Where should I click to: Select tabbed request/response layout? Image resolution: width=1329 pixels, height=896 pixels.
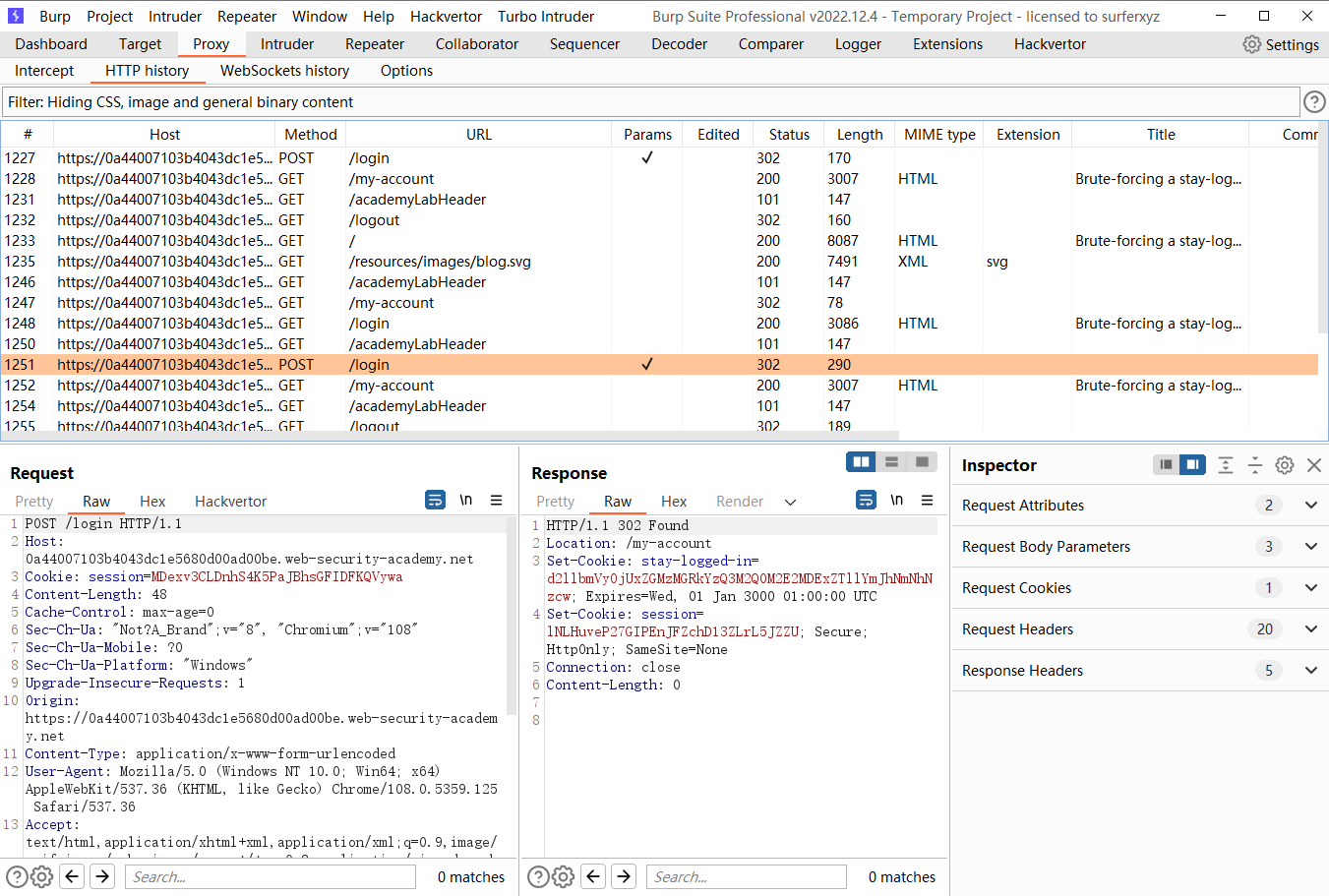(922, 461)
